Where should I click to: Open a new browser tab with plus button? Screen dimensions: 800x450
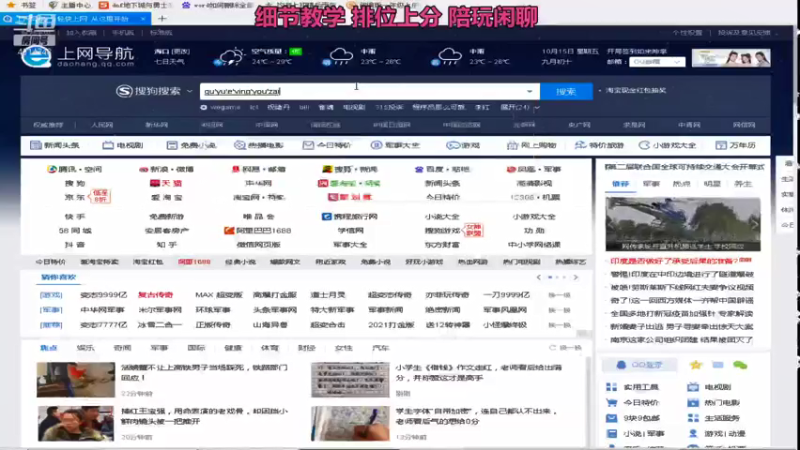(162, 19)
